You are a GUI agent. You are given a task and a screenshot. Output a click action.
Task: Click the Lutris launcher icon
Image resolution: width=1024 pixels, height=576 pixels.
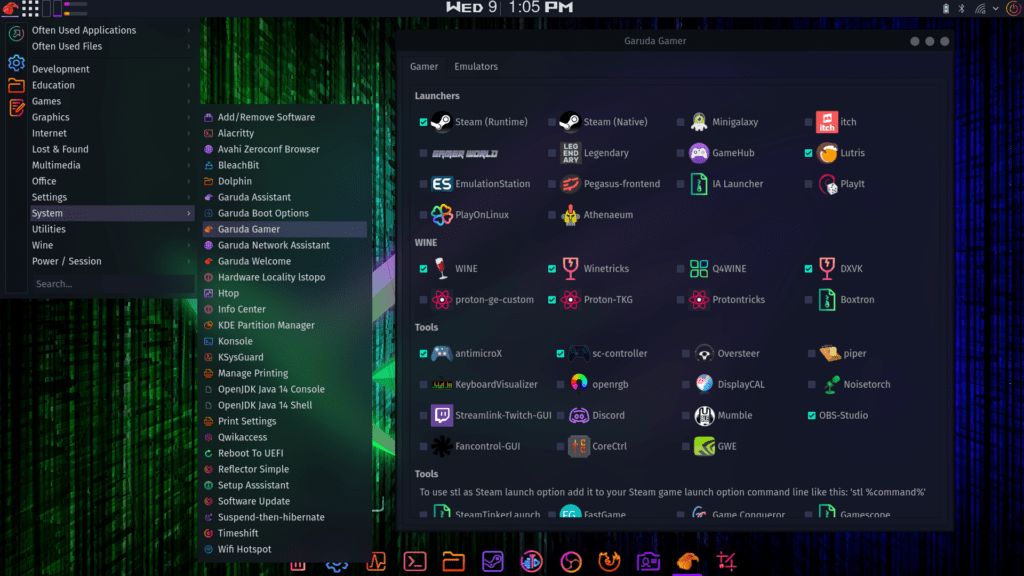[x=827, y=153]
